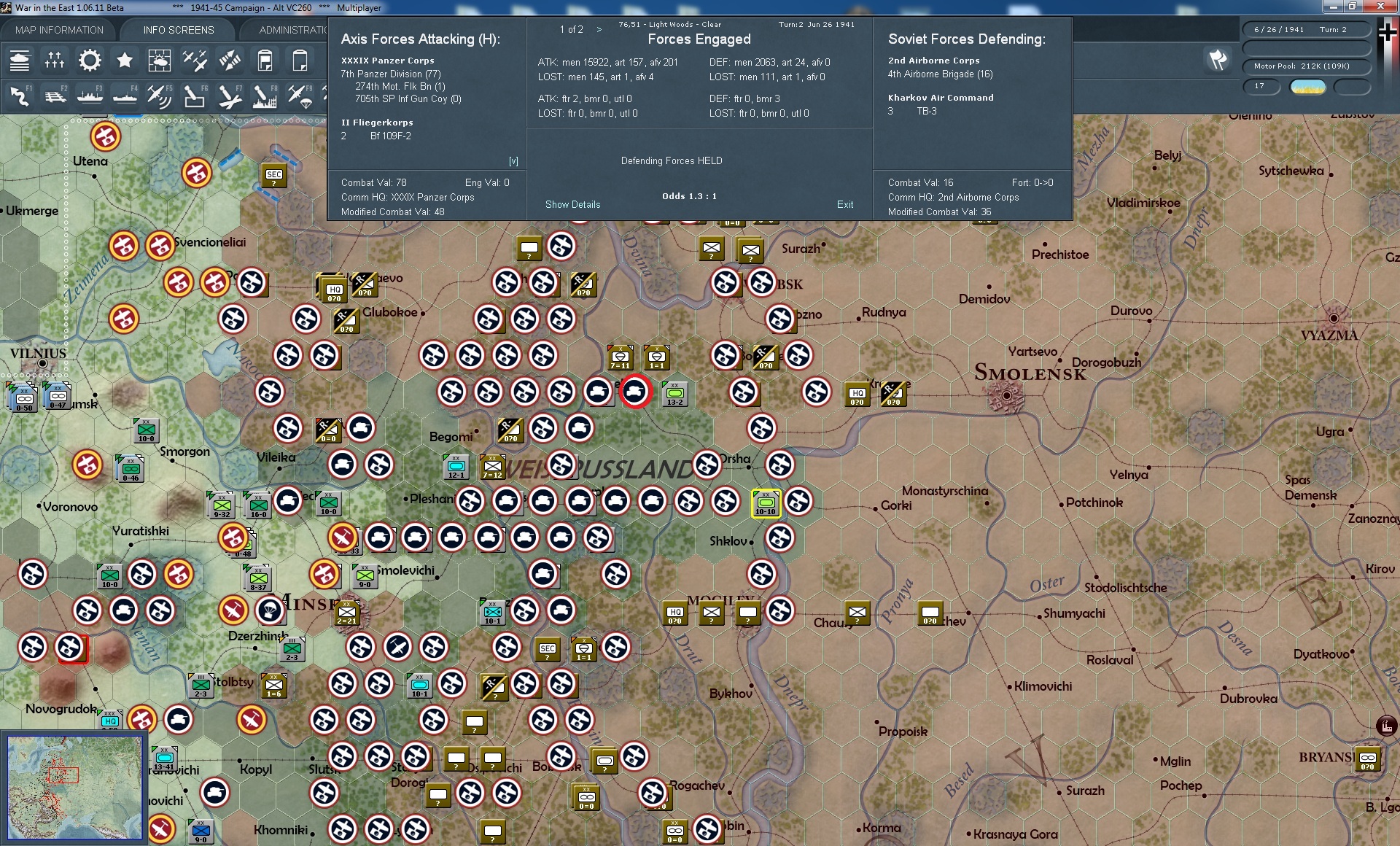
Task: Switch to INFO SCREENS tab
Action: pyautogui.click(x=179, y=30)
